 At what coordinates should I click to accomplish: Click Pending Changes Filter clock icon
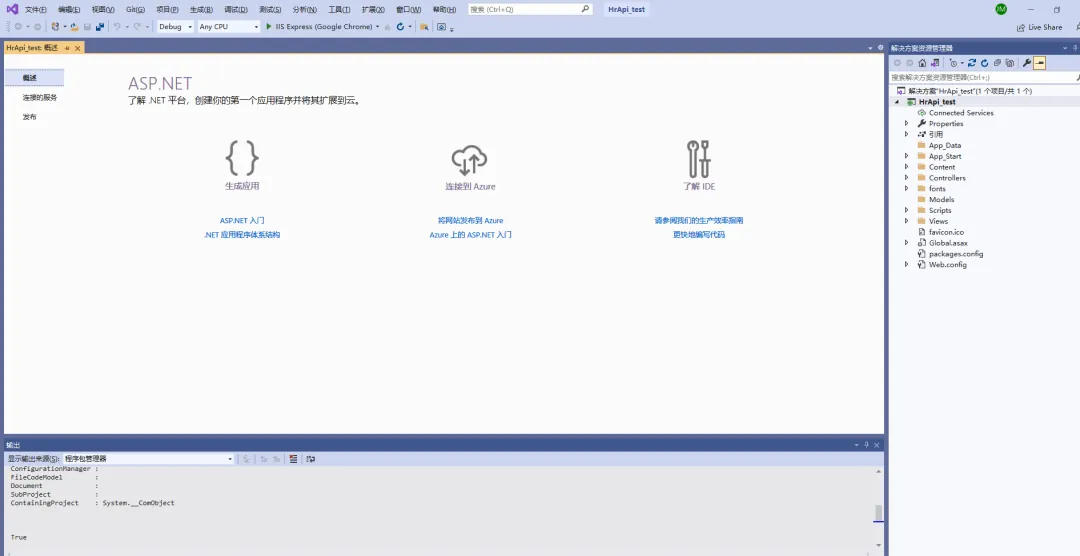click(953, 63)
